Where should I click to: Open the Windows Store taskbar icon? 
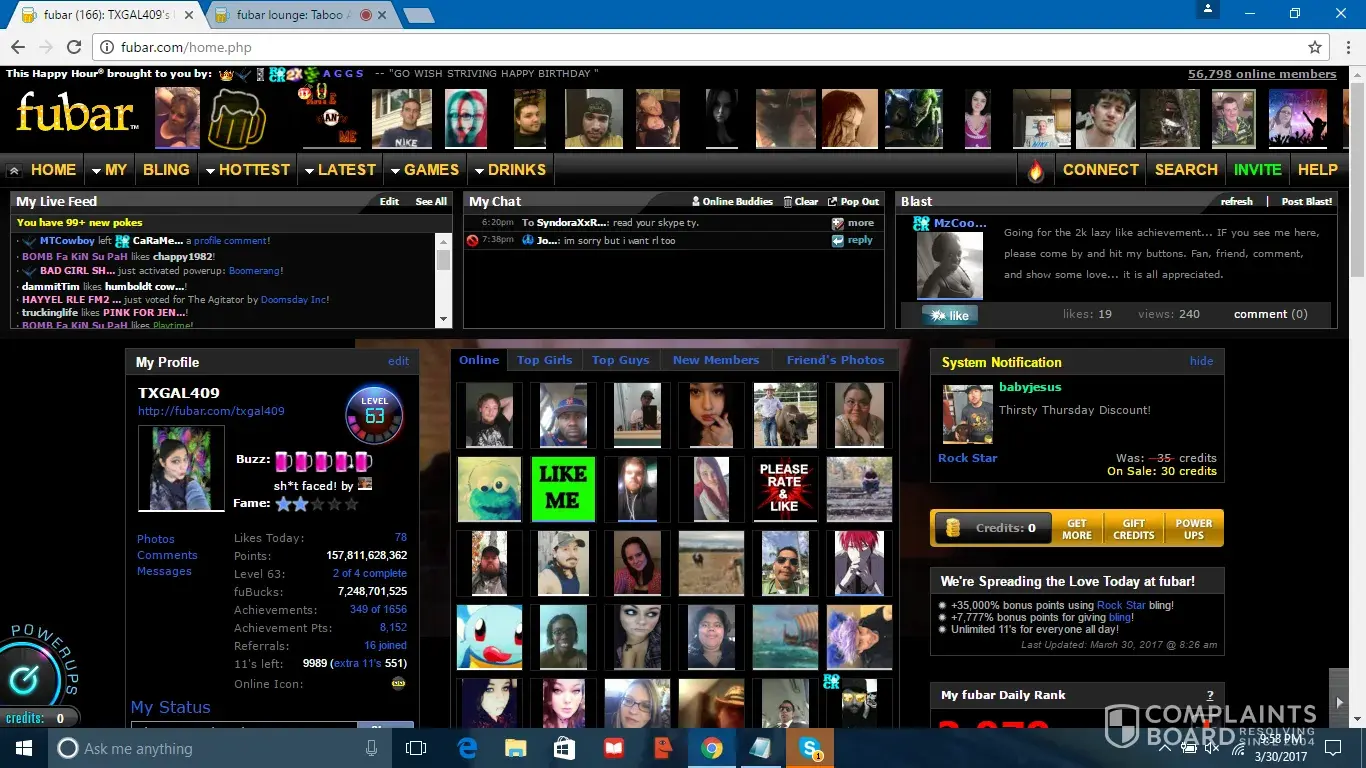point(565,748)
